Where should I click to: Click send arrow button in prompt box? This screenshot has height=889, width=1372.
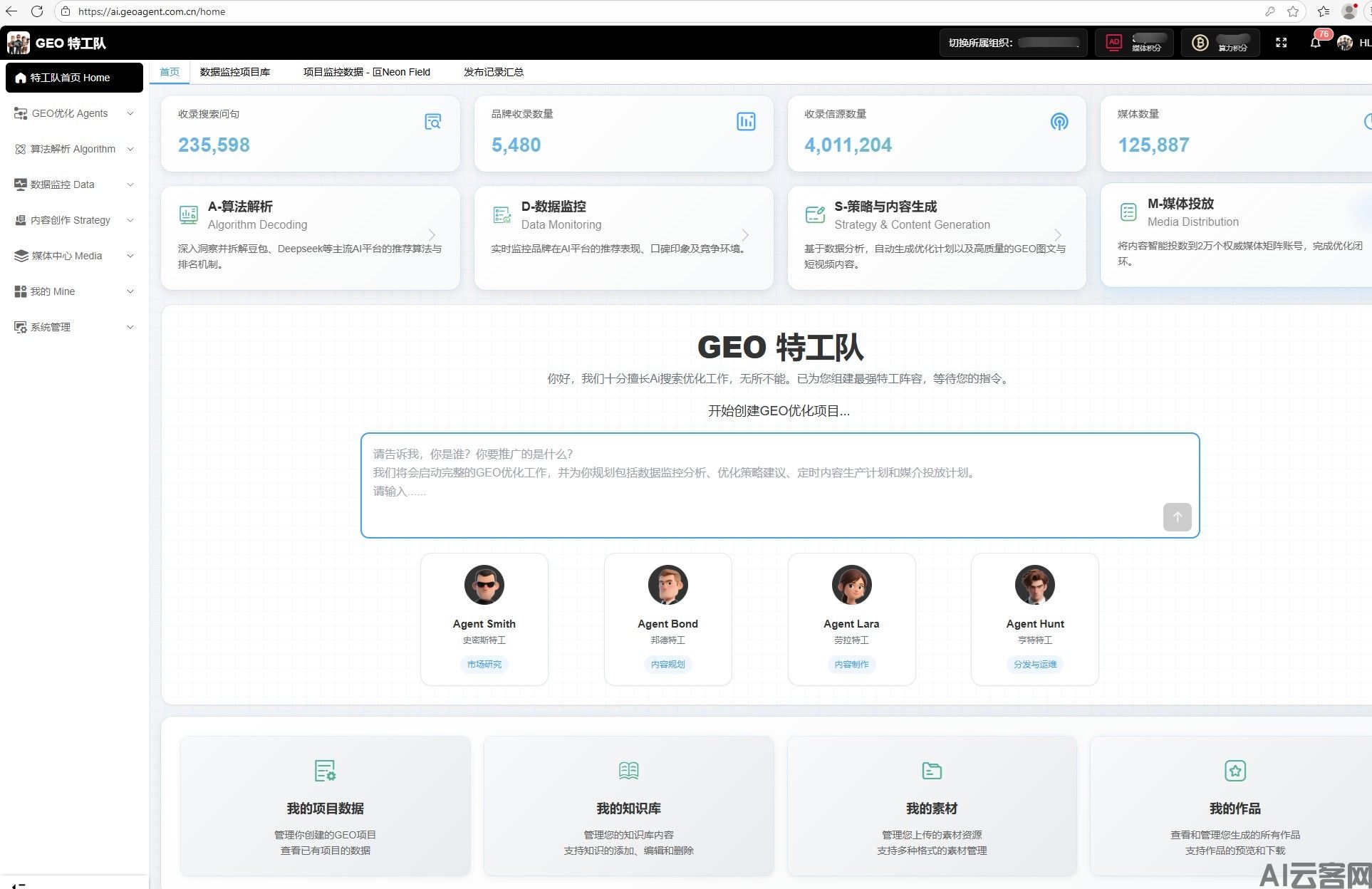pos(1177,517)
